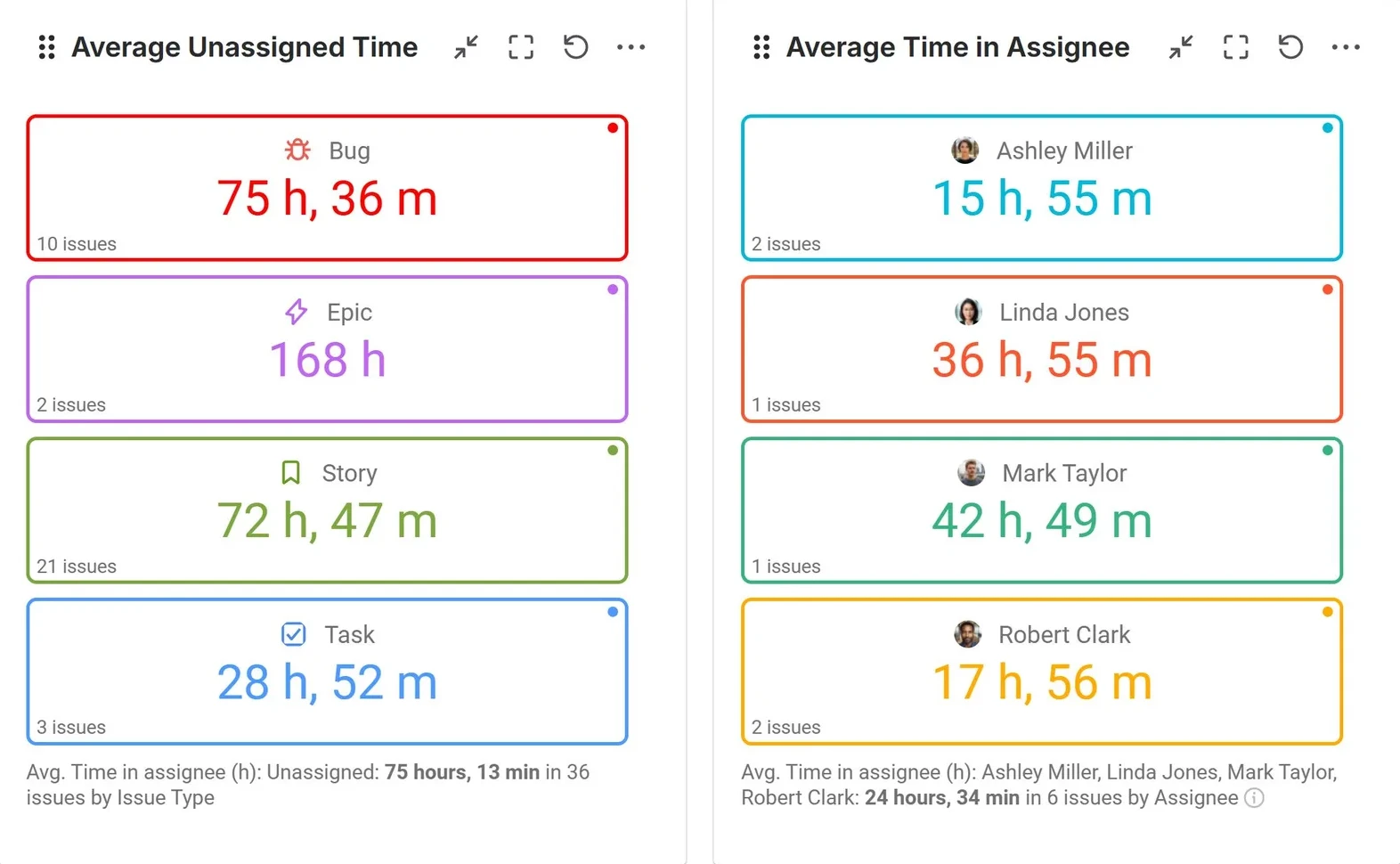Click the green dot on Mark Taylor card

(x=1328, y=450)
